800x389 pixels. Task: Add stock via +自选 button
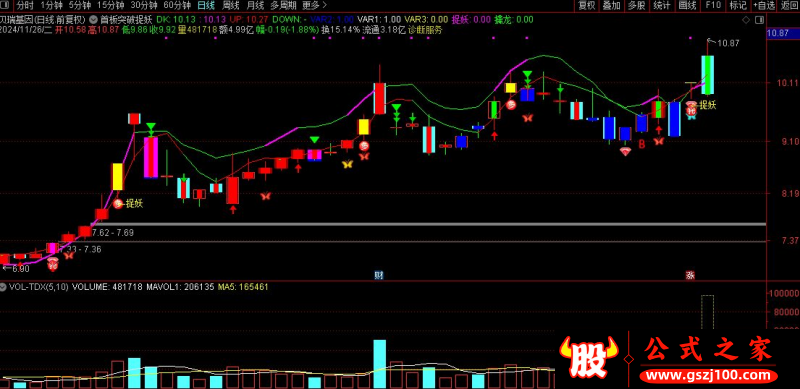764,6
